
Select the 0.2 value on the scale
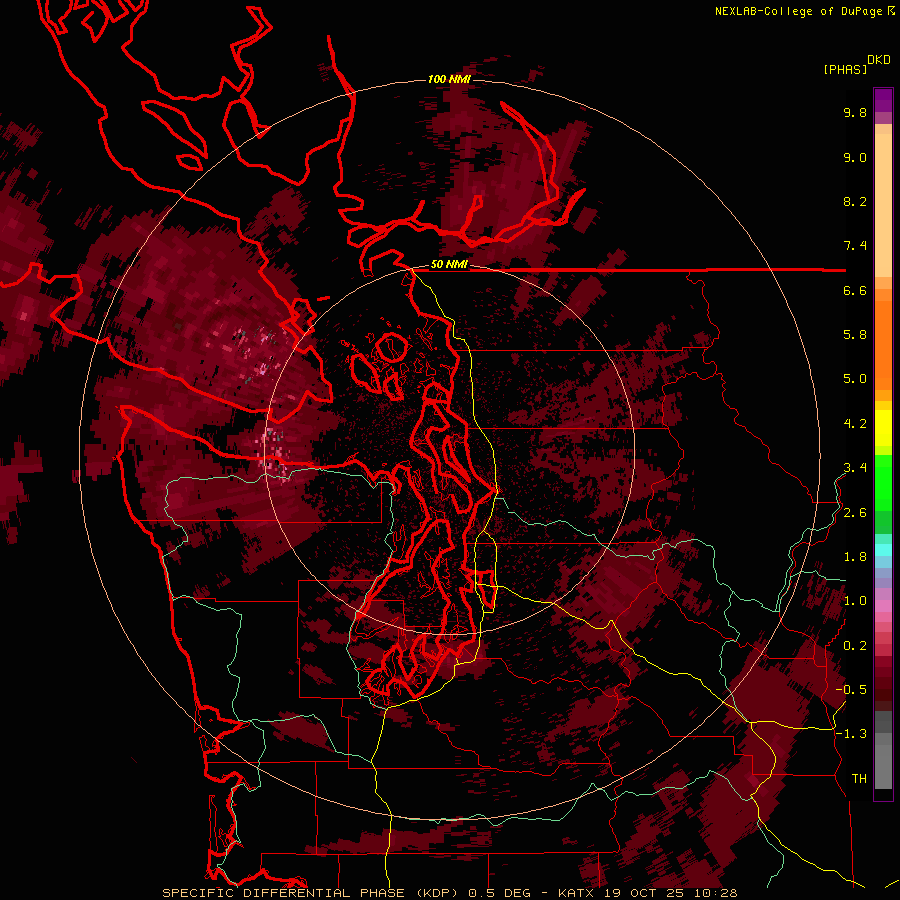[x=855, y=646]
